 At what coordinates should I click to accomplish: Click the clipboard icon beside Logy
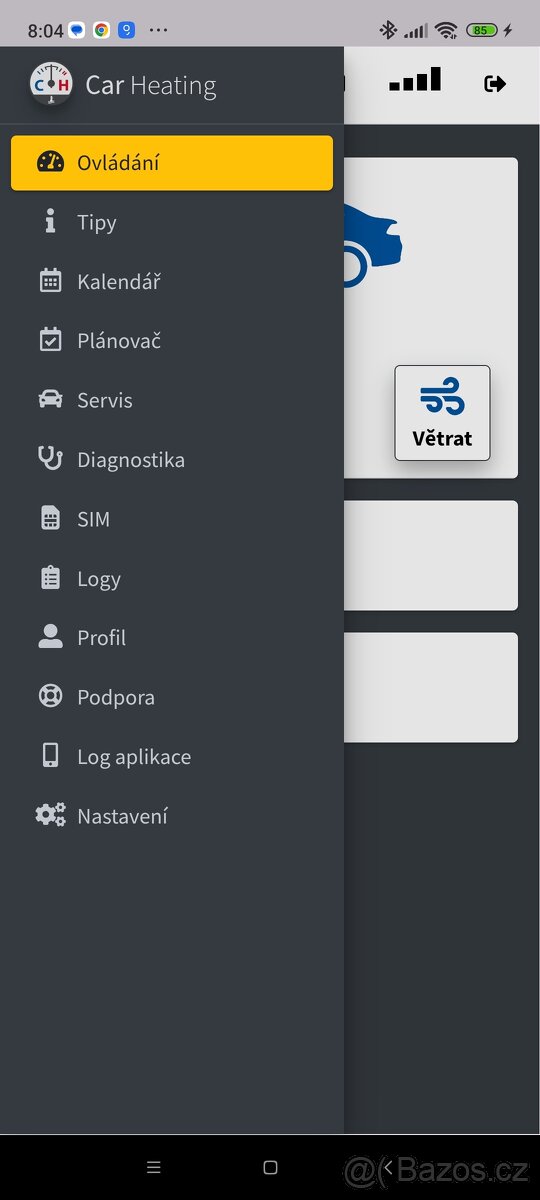tap(50, 578)
